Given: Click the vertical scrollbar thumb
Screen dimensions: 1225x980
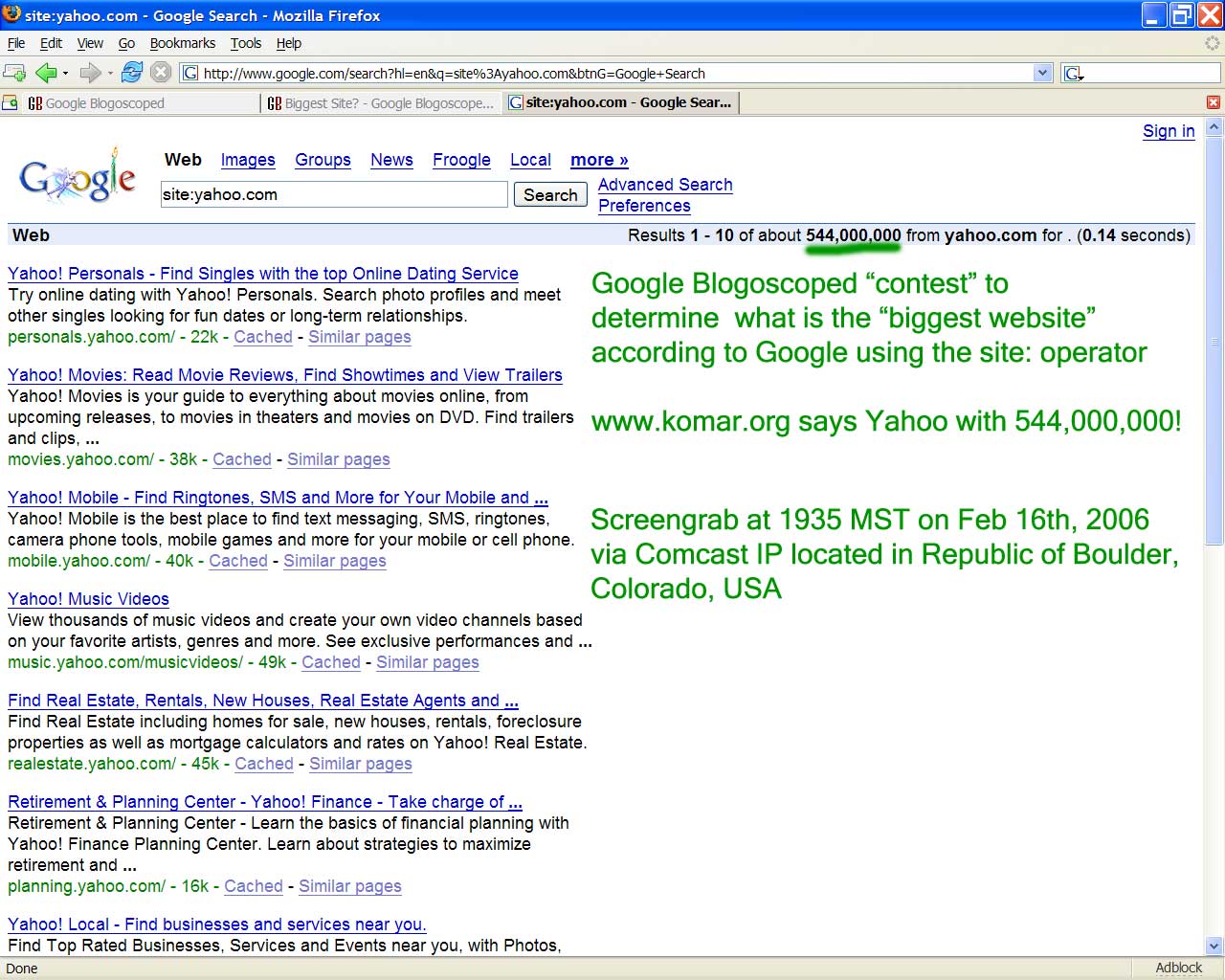Looking at the screenshot, I should click(x=1214, y=341).
